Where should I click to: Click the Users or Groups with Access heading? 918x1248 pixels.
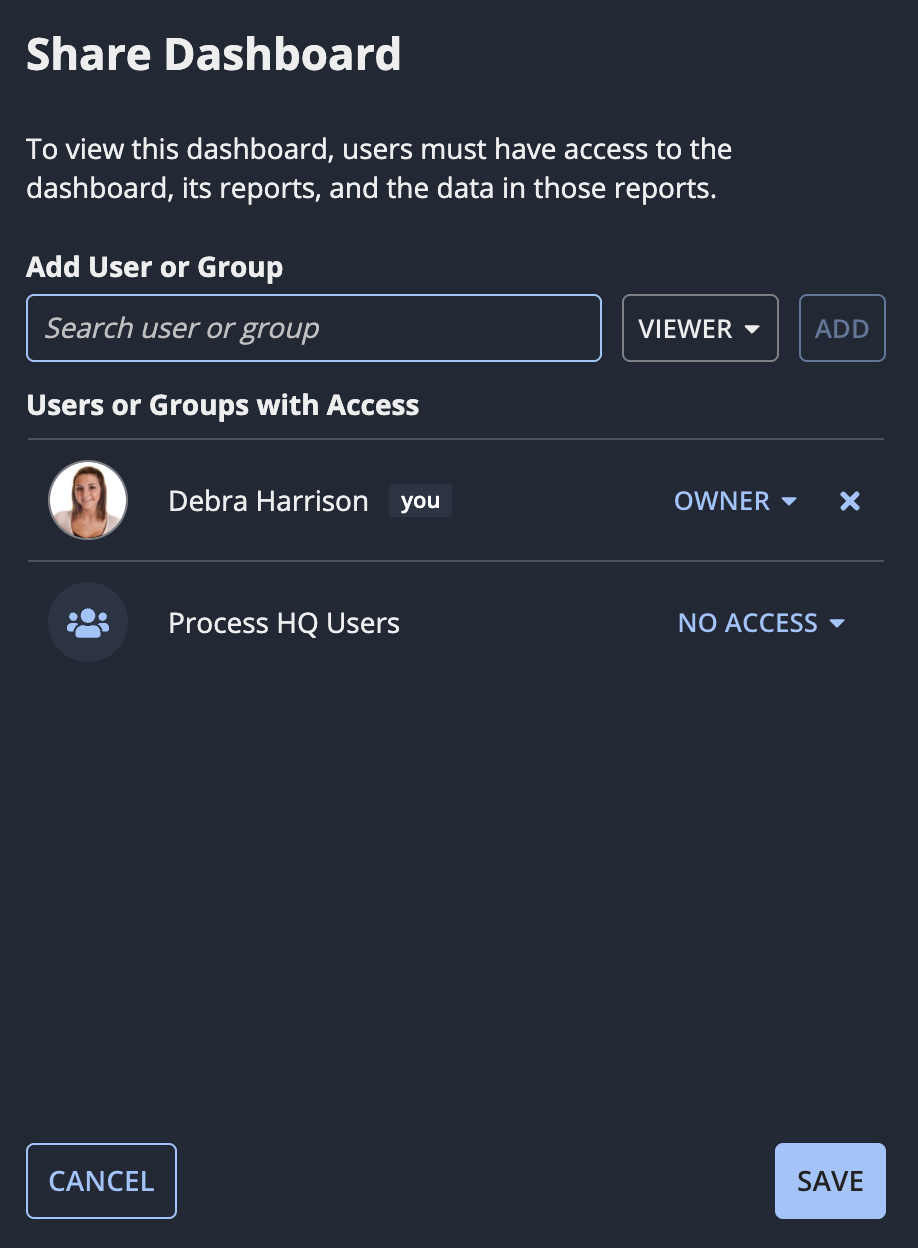click(223, 405)
